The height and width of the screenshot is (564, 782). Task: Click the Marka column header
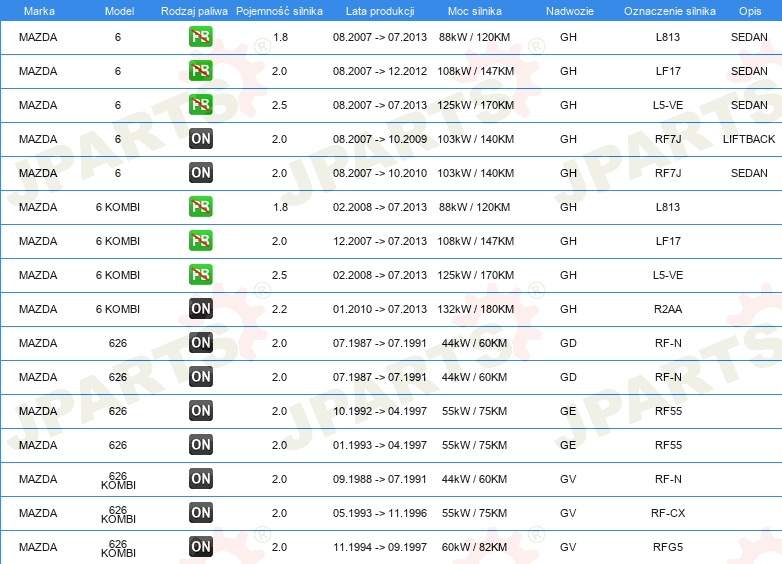(x=39, y=11)
